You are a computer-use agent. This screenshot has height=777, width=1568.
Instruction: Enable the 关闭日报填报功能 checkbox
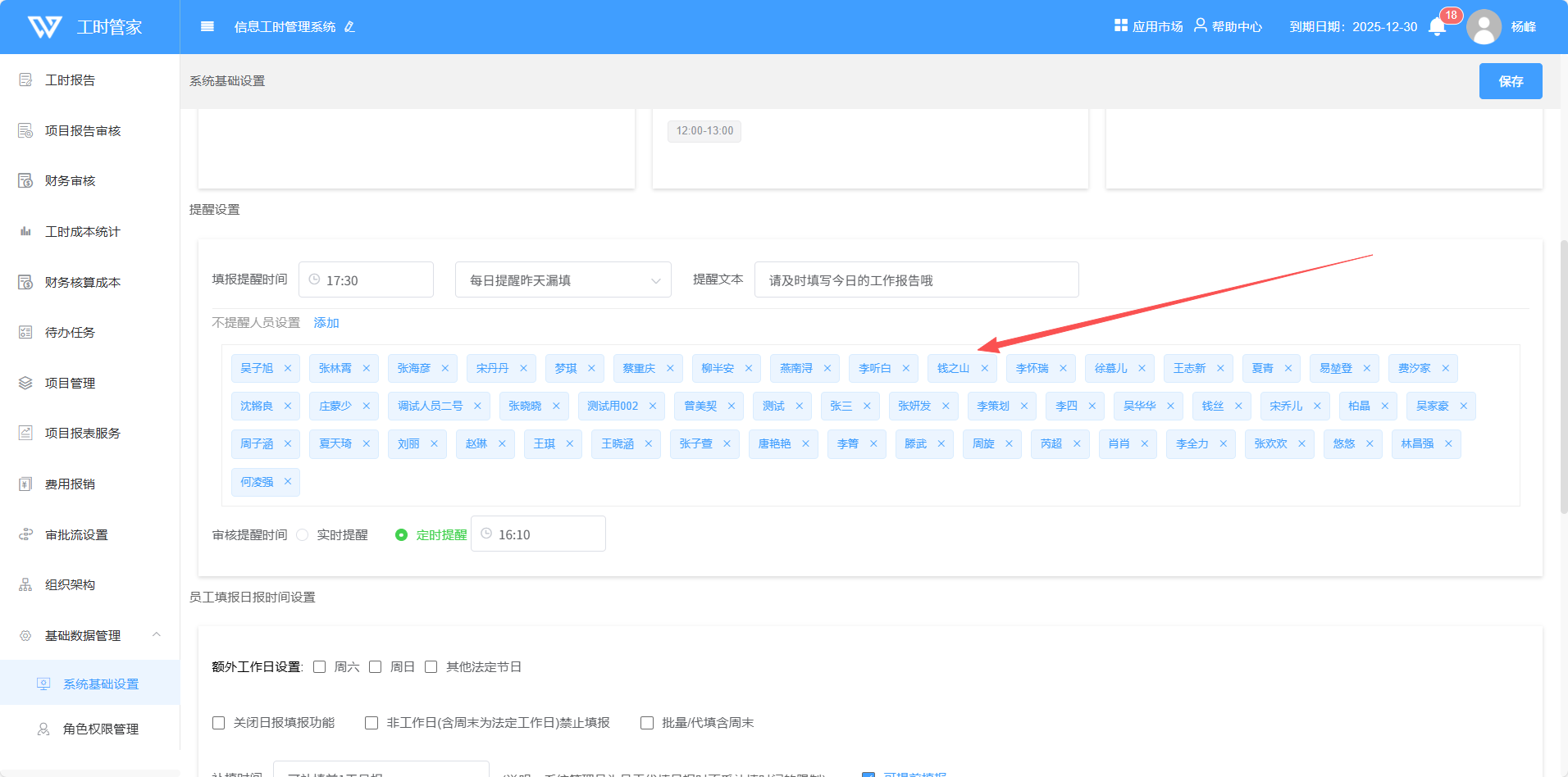(x=219, y=722)
